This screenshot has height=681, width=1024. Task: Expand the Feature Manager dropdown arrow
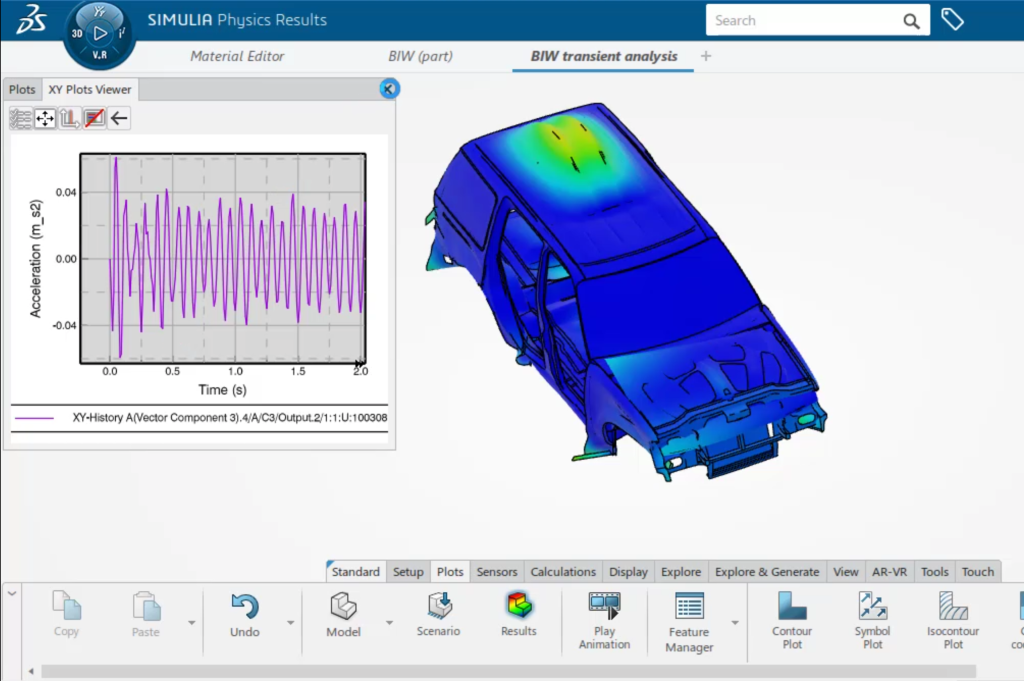coord(735,622)
